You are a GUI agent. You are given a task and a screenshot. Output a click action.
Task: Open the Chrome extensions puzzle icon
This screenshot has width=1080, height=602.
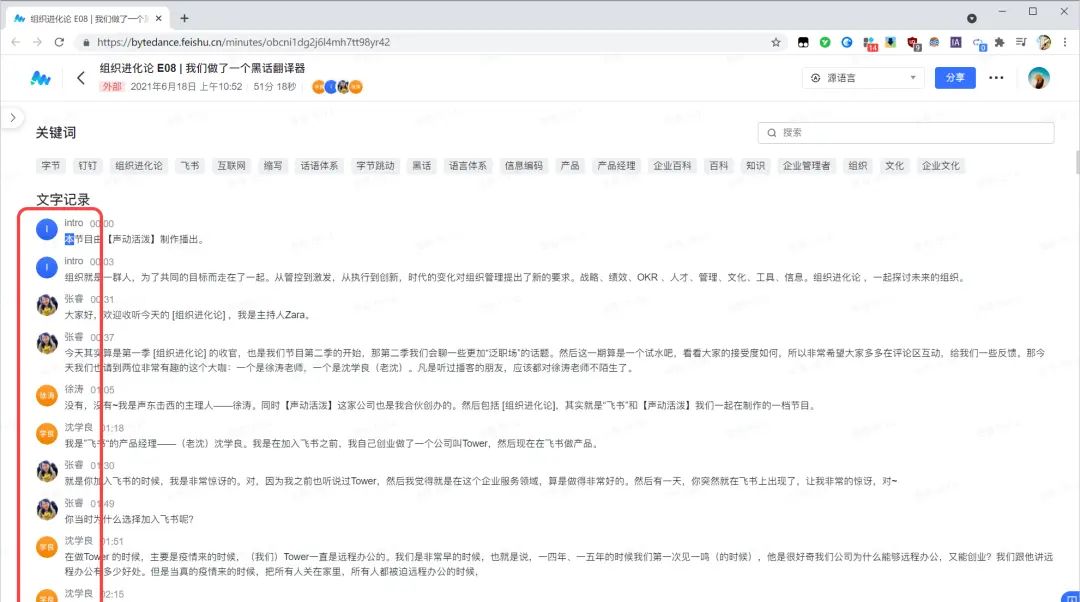click(999, 42)
